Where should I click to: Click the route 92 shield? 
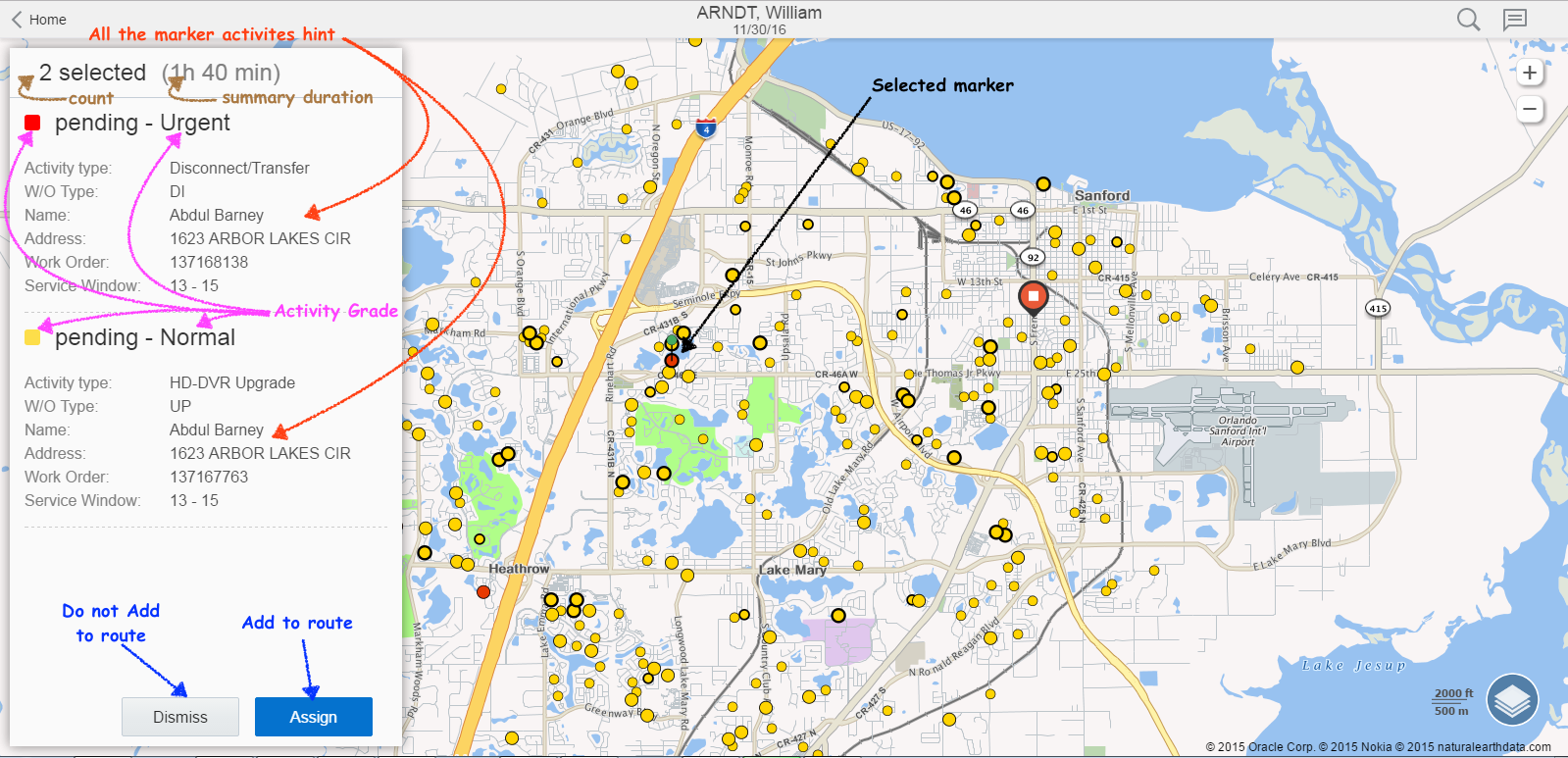[x=1033, y=257]
